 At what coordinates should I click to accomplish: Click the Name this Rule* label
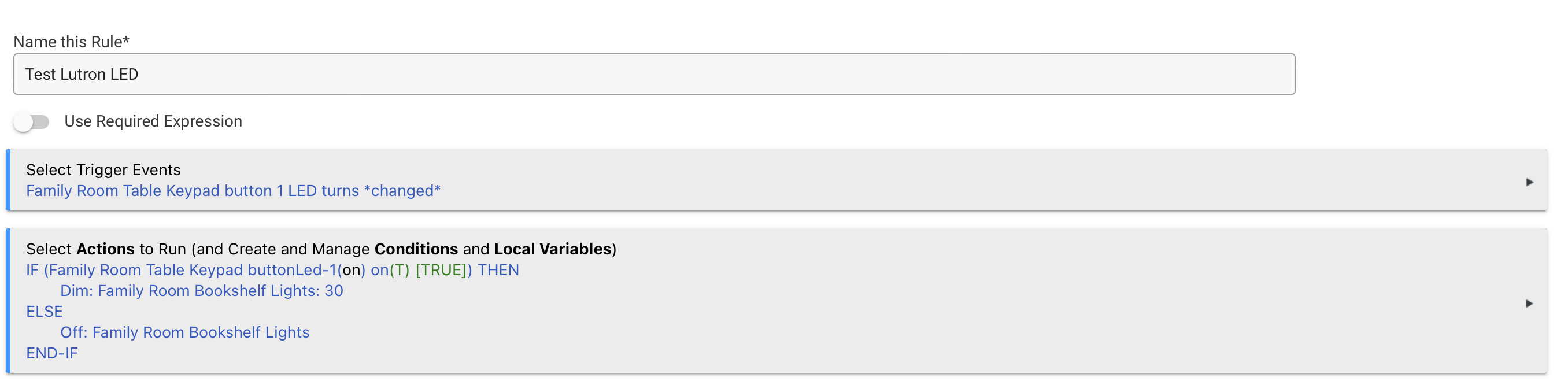71,42
